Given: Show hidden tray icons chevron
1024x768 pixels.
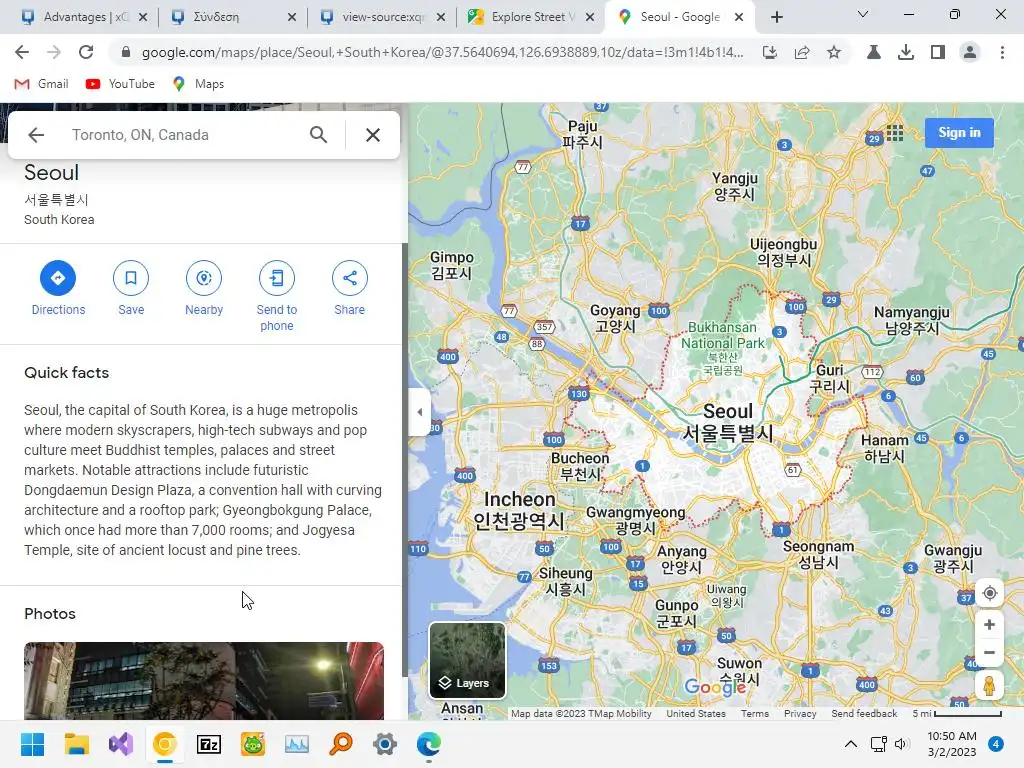Looking at the screenshot, I should tap(850, 744).
